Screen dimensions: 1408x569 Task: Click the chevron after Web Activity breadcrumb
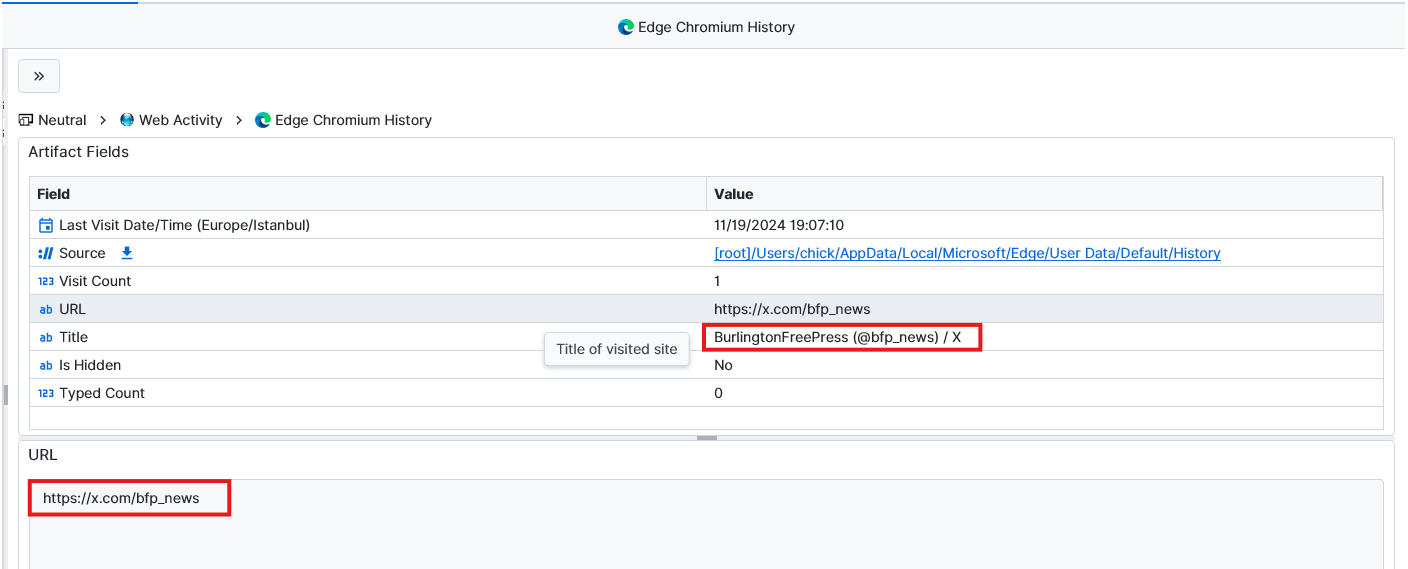tap(239, 120)
